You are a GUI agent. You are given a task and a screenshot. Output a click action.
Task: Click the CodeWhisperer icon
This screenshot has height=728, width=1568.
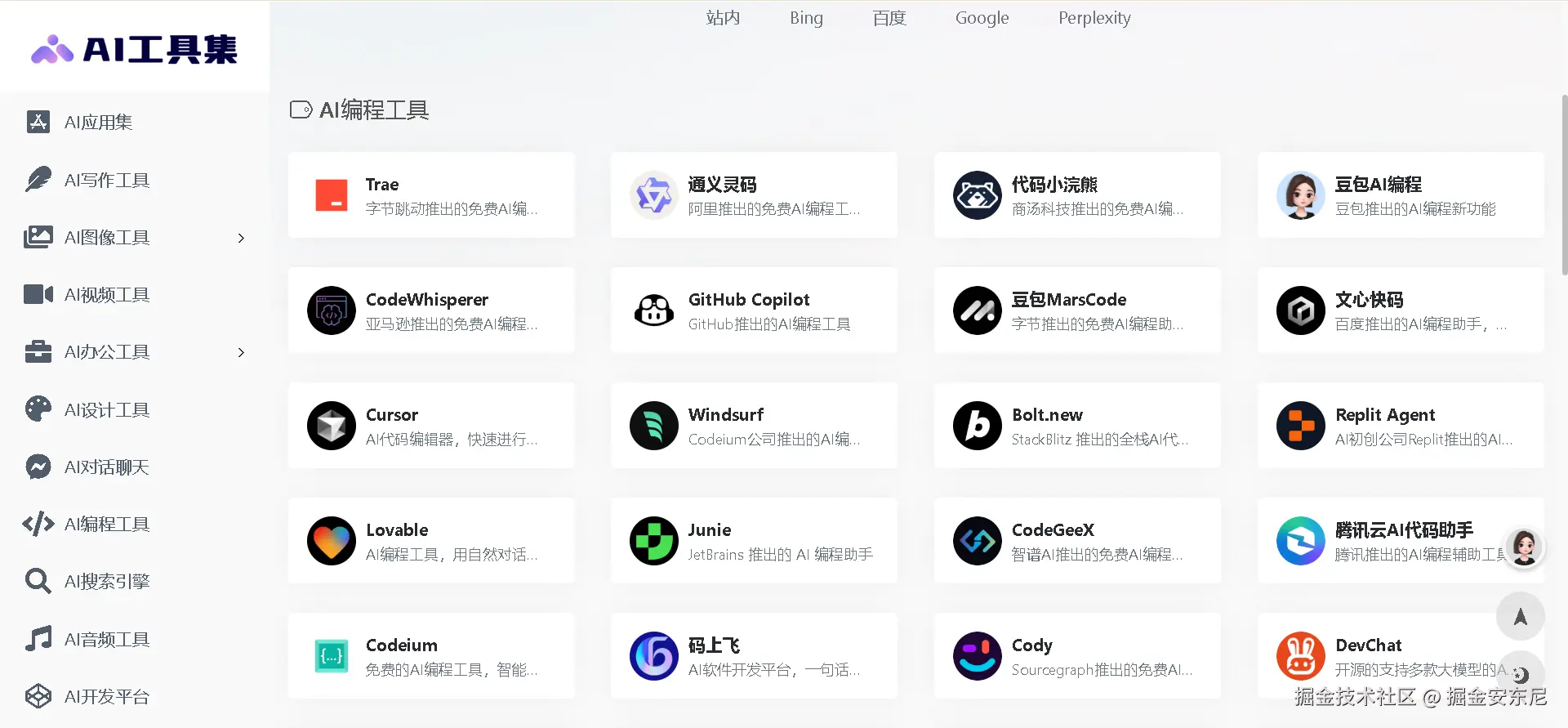332,310
